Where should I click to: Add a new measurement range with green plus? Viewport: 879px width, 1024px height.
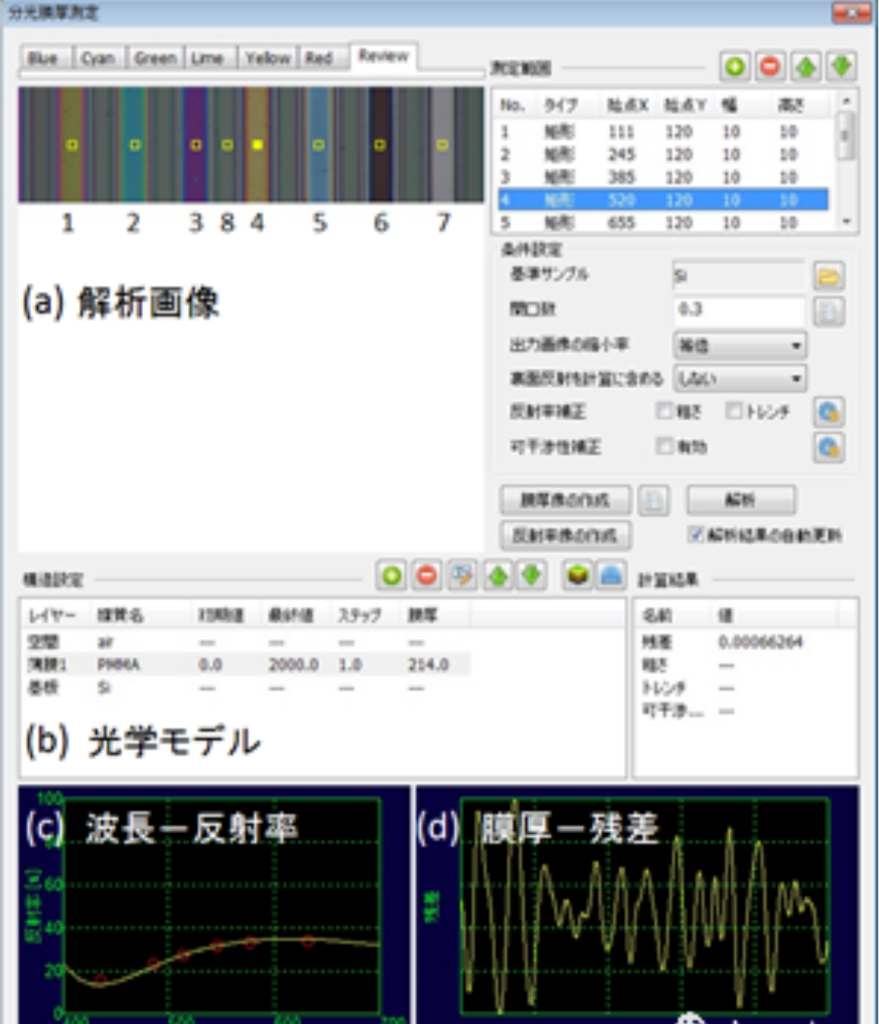[x=736, y=67]
